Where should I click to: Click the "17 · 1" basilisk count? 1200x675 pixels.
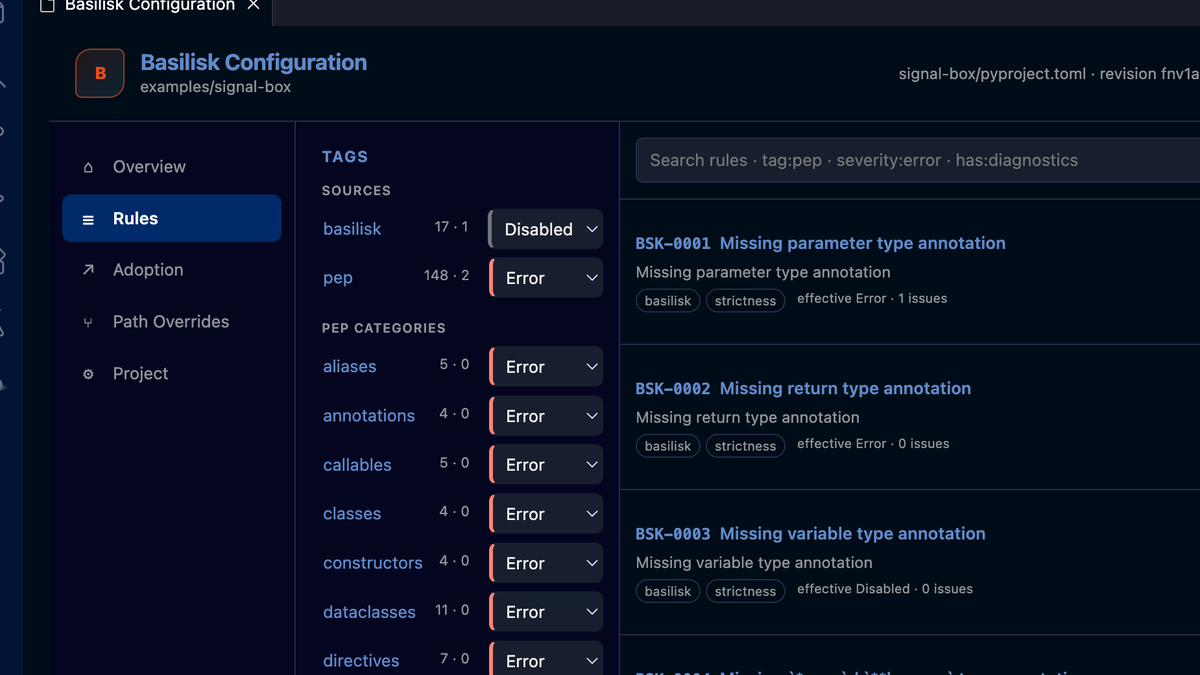451,226
